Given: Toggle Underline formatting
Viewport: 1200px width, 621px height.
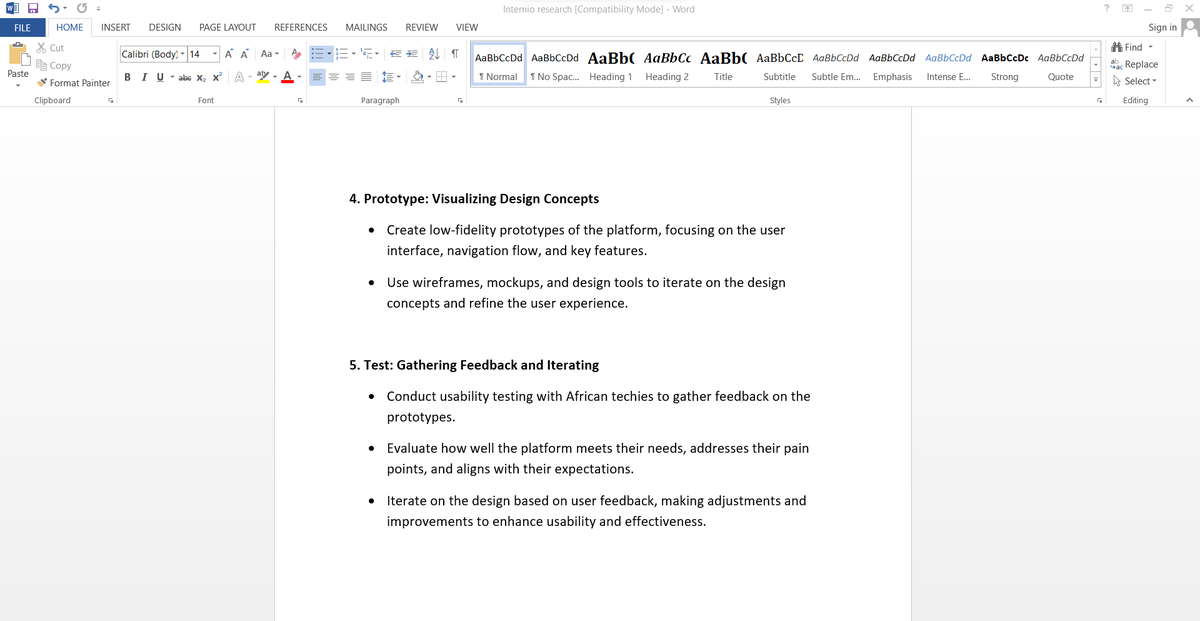Looking at the screenshot, I should tap(158, 77).
